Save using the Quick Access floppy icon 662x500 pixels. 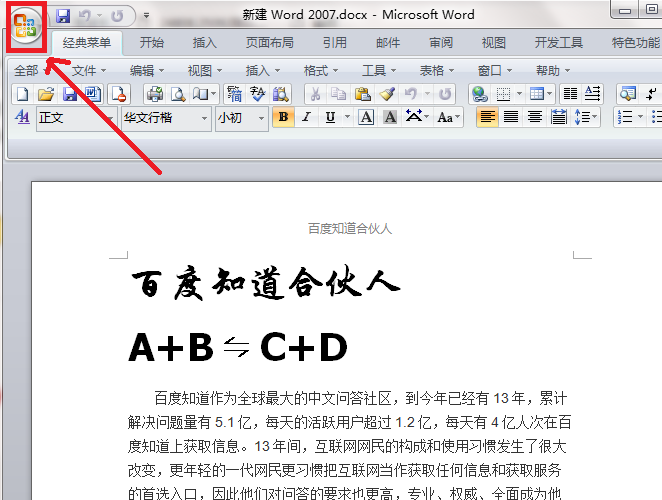click(63, 16)
